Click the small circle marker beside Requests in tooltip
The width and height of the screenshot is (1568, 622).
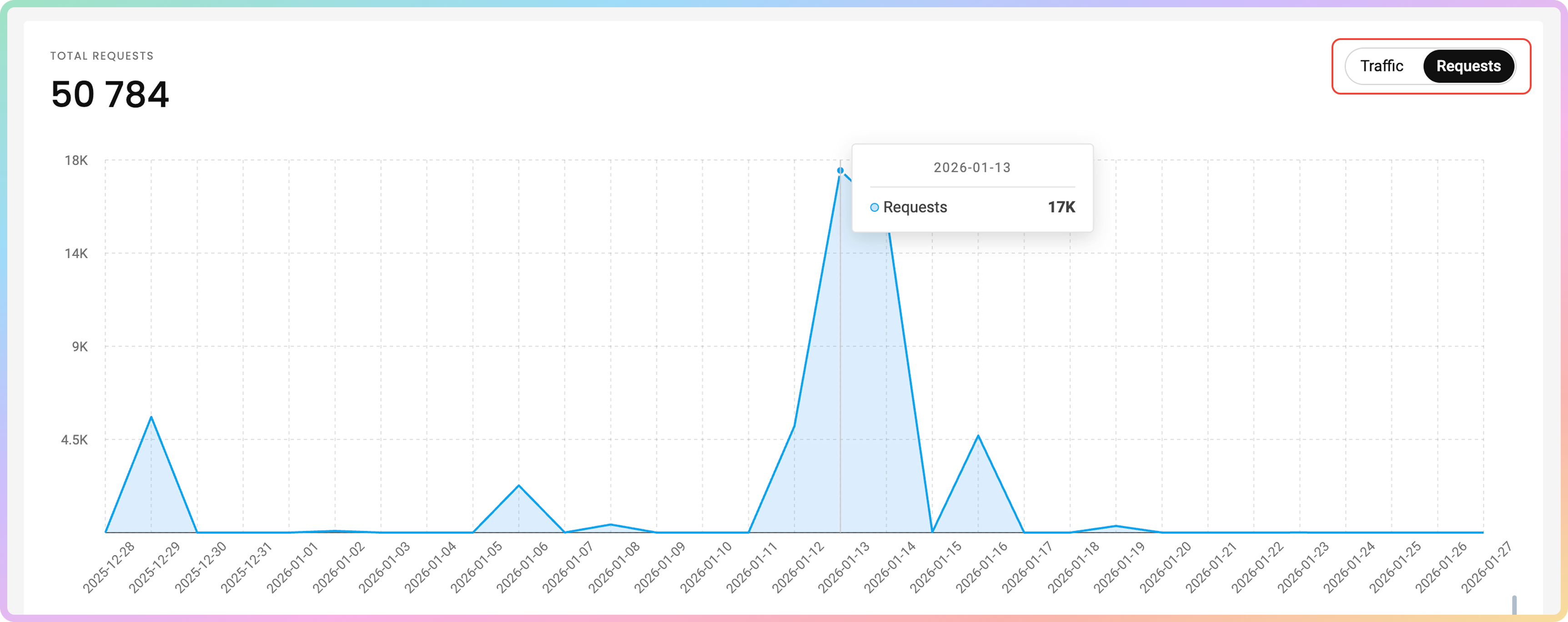[874, 207]
